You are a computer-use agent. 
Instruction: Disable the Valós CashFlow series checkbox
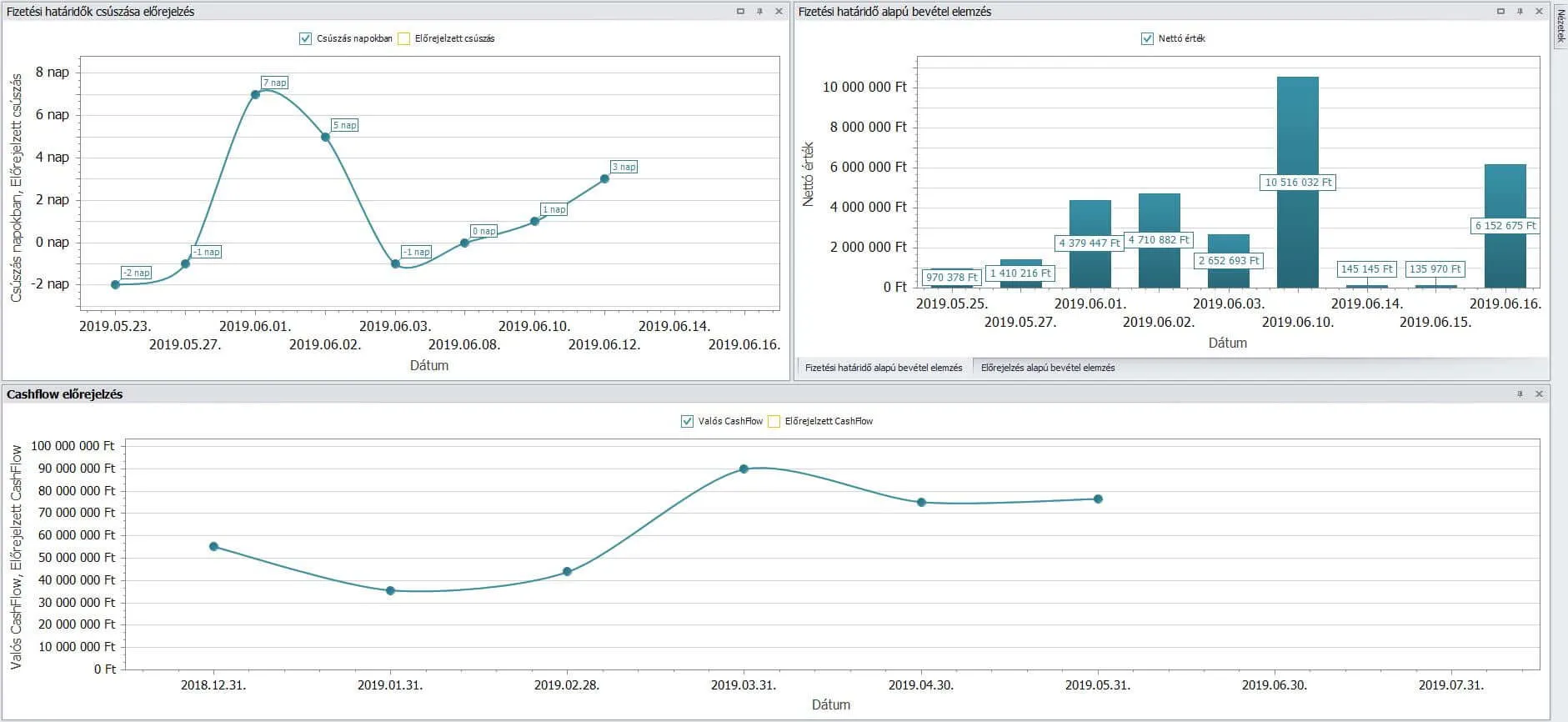[687, 421]
